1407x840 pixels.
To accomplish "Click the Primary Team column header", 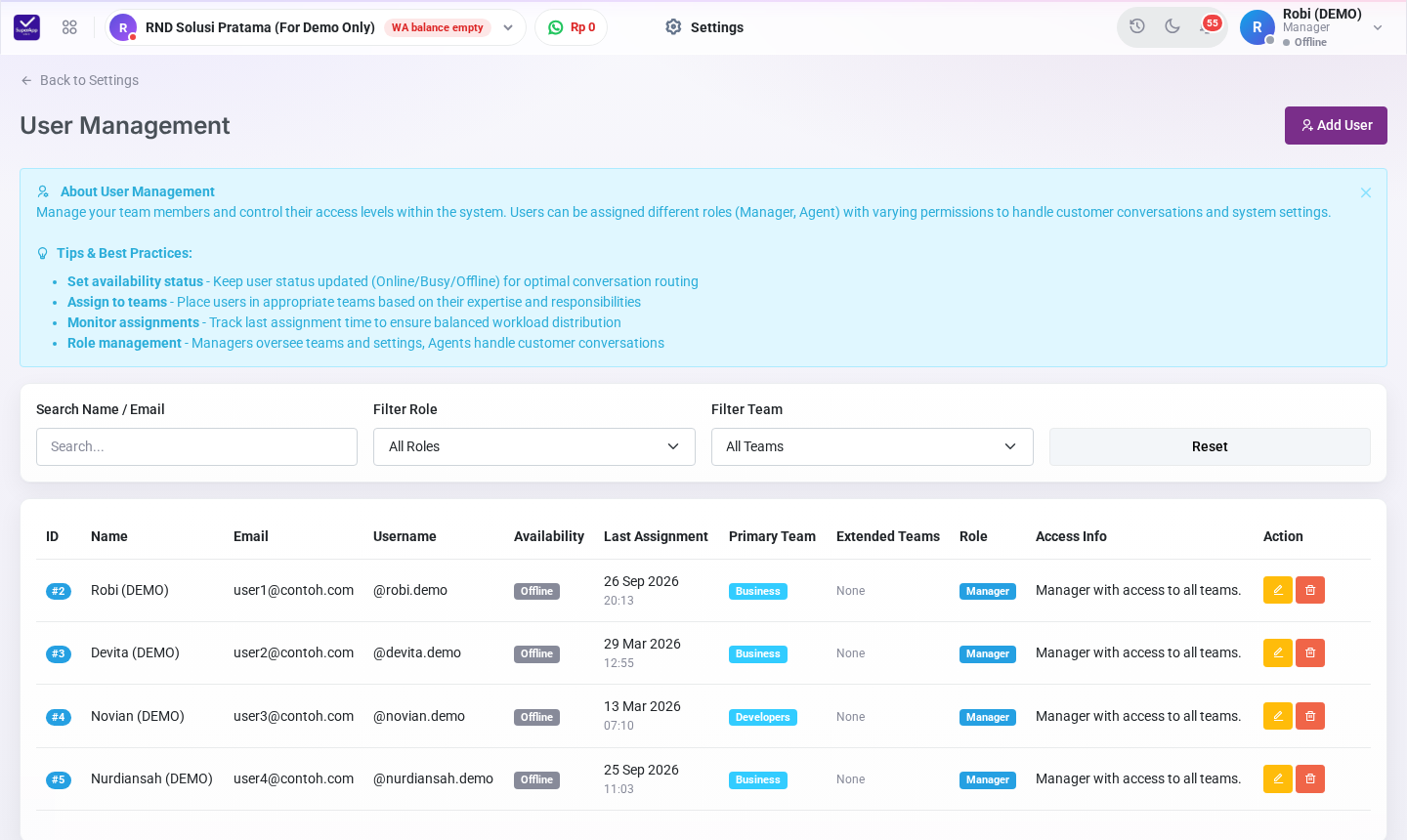I will [772, 536].
